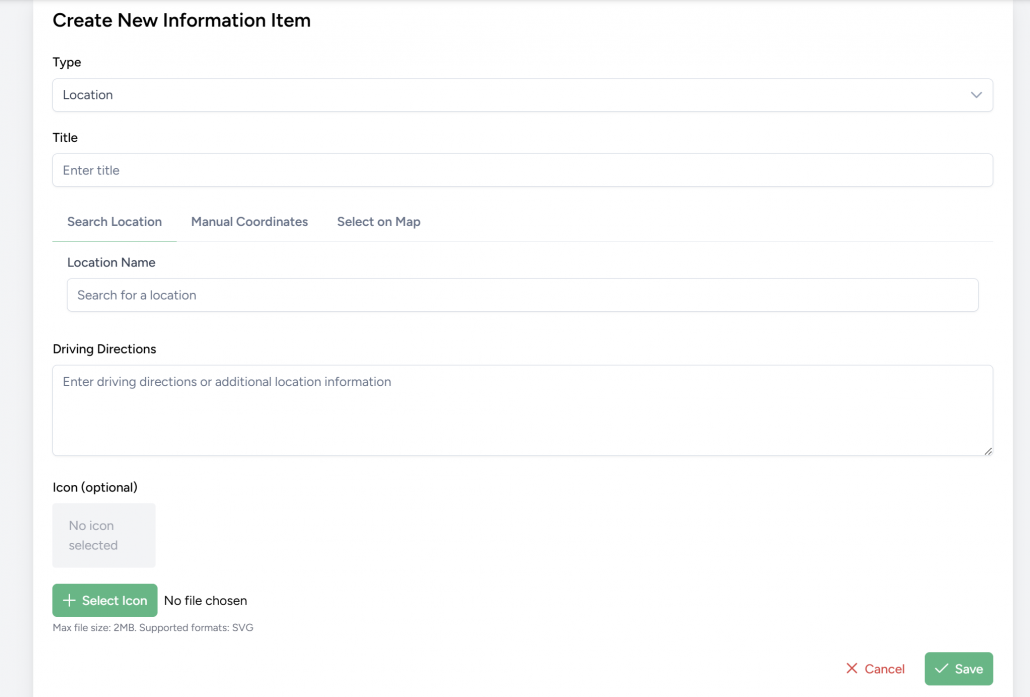Grab the Driving Directions resize handle
This screenshot has width=1030, height=697.
[x=988, y=451]
